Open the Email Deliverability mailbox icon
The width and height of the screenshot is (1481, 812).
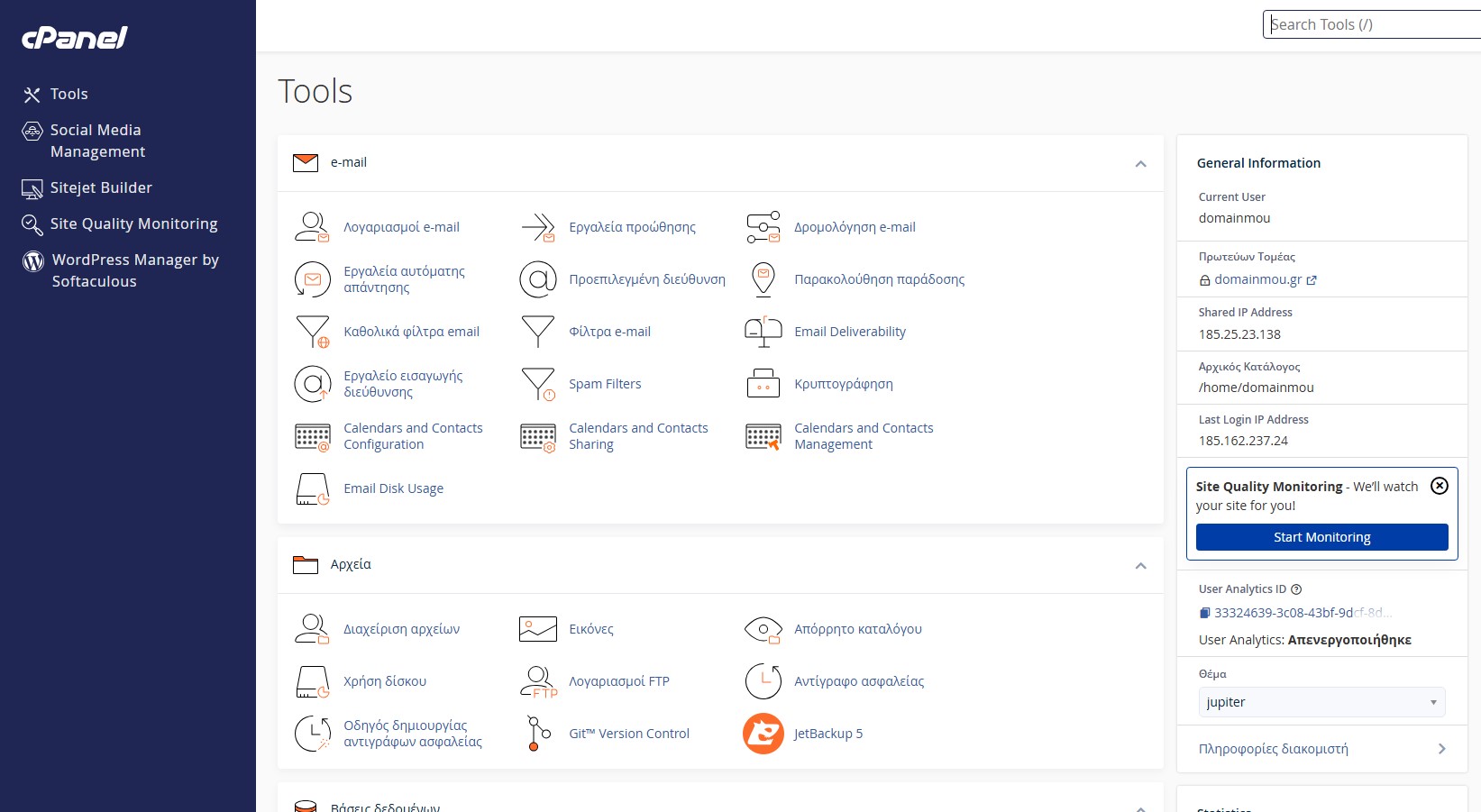click(763, 332)
